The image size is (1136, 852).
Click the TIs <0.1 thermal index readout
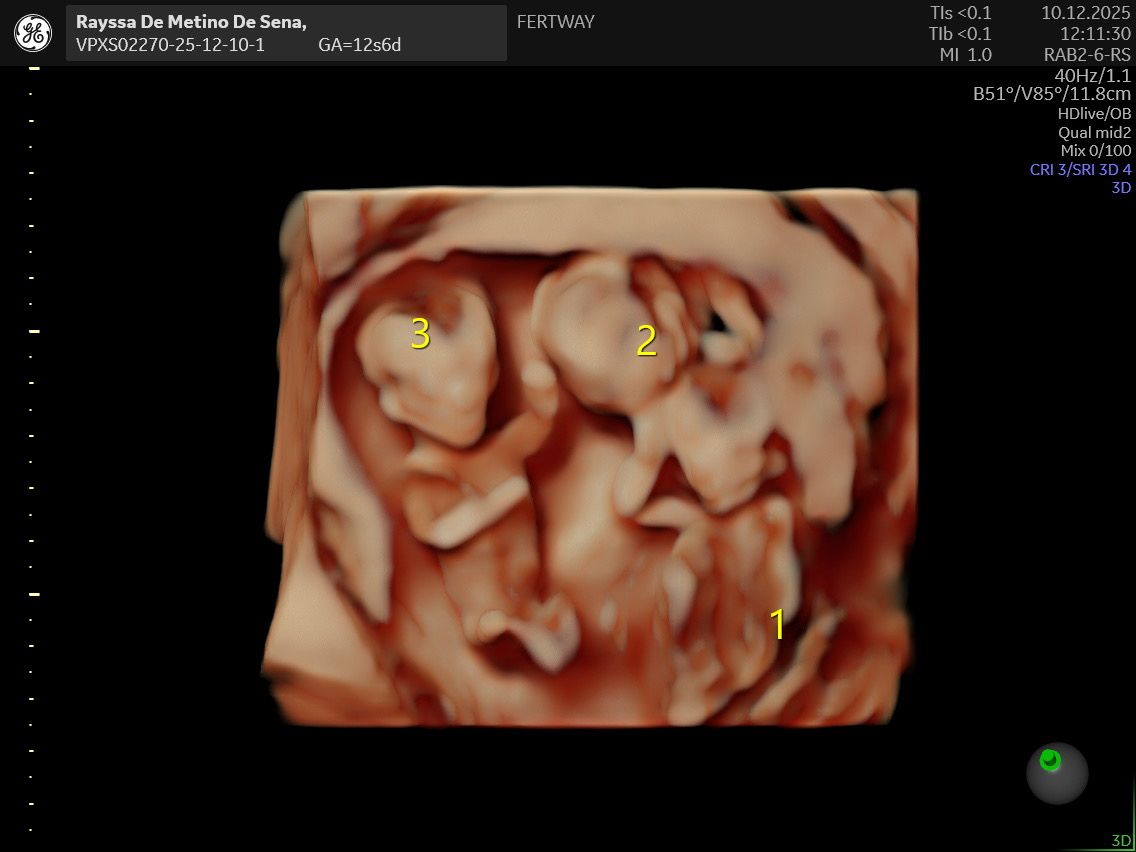click(960, 13)
